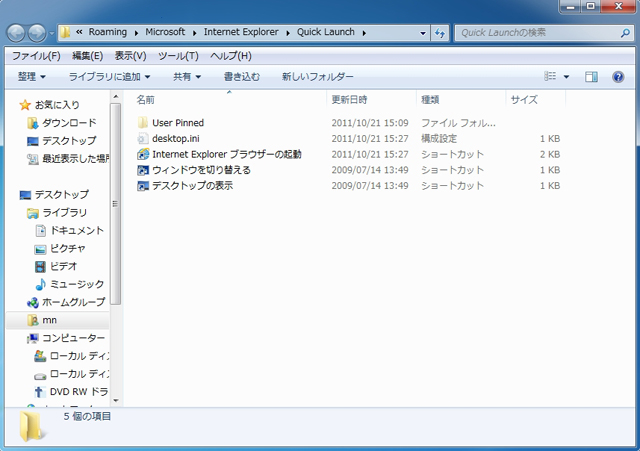The width and height of the screenshot is (640, 451).
Task: Sort by the 名前 column header
Action: click(145, 100)
